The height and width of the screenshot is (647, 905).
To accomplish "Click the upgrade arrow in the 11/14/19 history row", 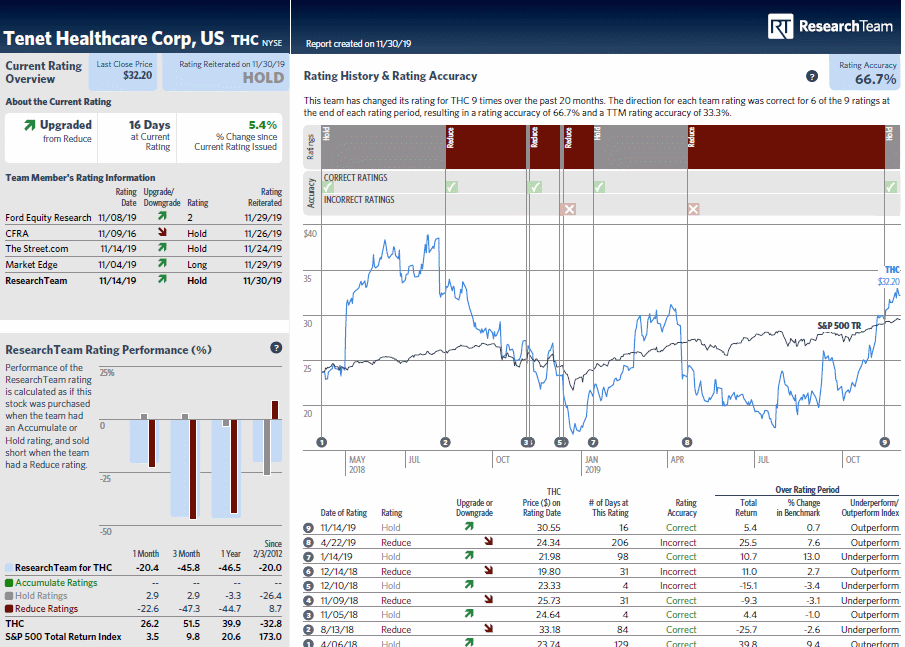I will point(469,526).
